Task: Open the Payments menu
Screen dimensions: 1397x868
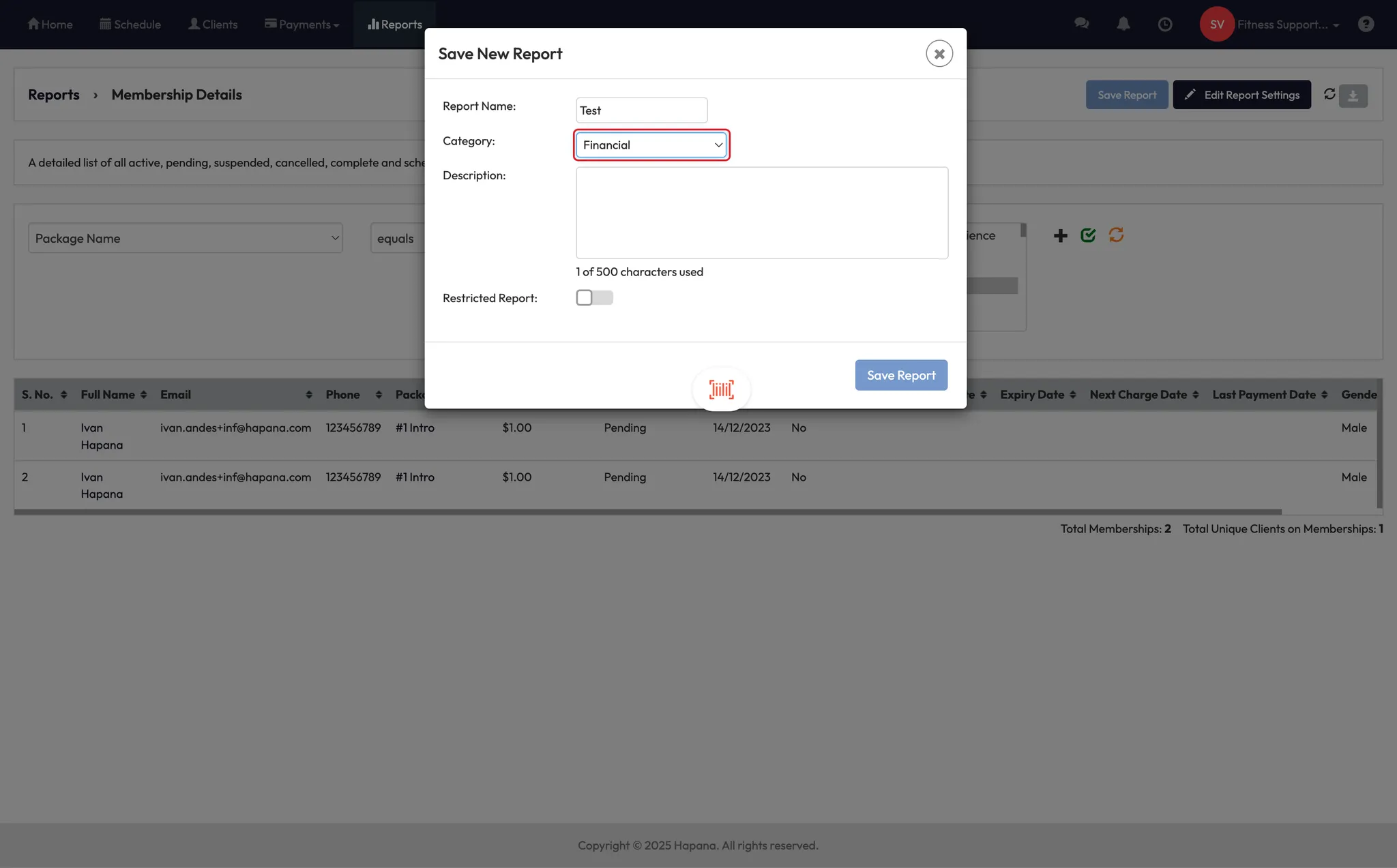Action: 302,25
